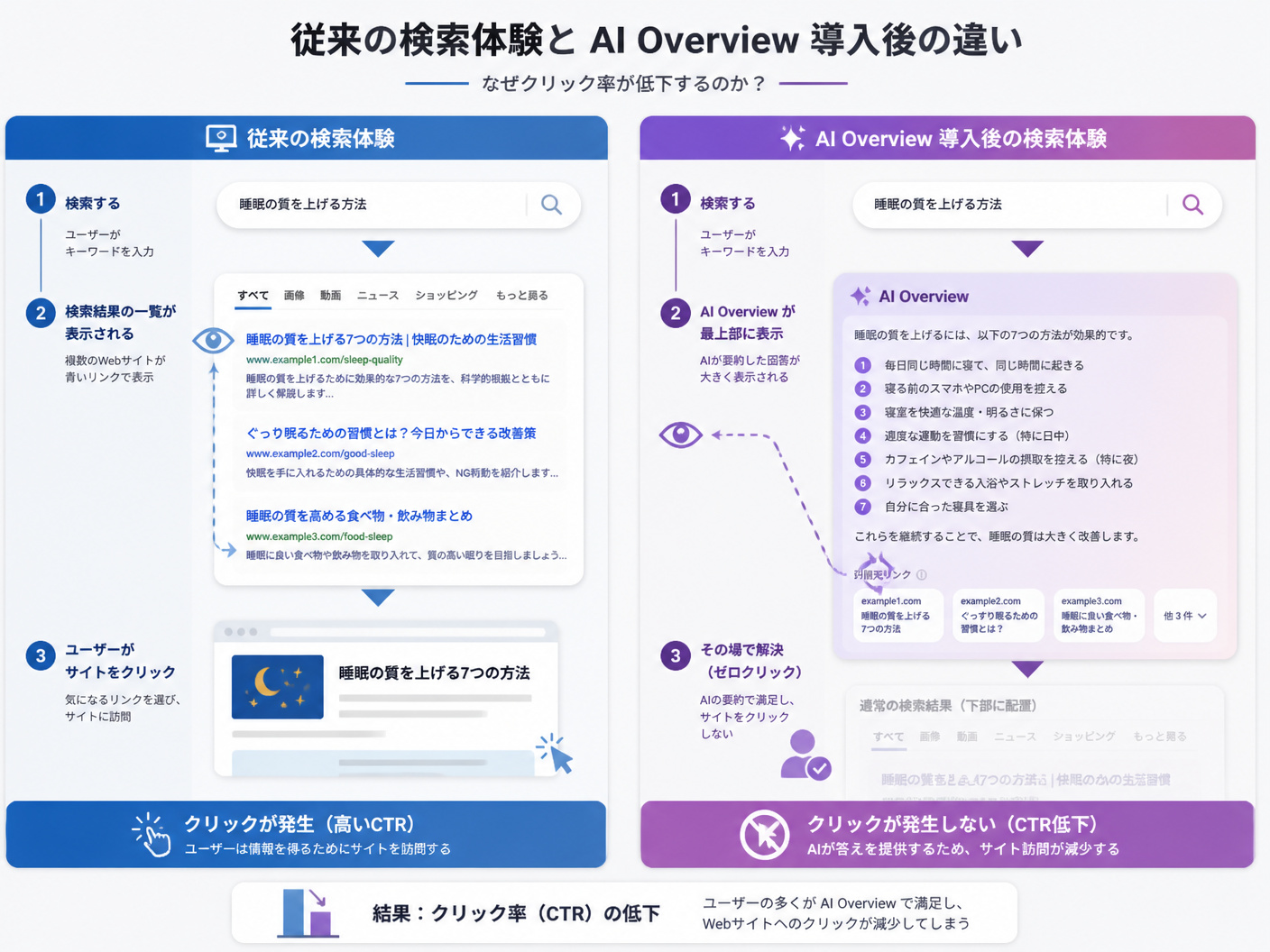Open the example1.com source card
This screenshot has height=952, width=1270.
898,616
